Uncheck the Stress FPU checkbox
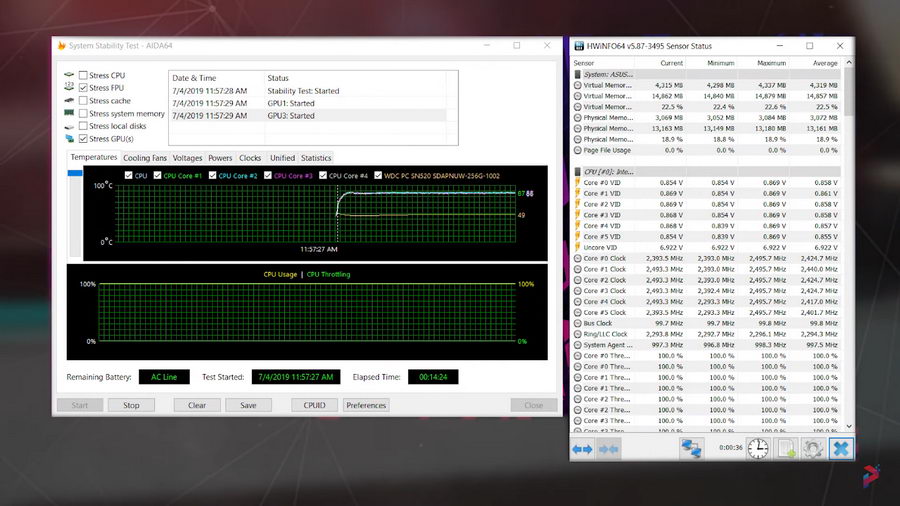 [84, 88]
